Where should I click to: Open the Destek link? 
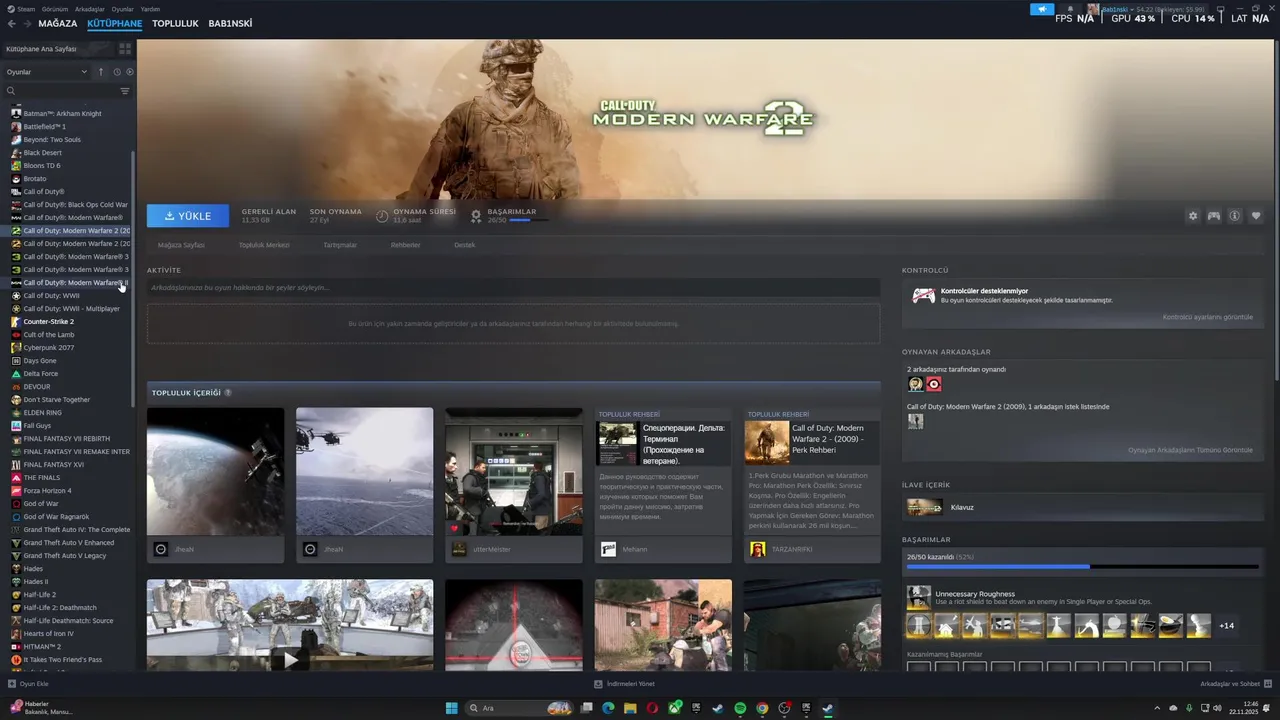[x=465, y=245]
